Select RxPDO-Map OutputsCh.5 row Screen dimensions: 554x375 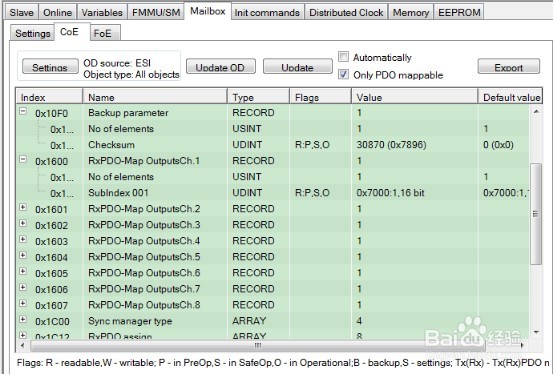tap(273, 257)
